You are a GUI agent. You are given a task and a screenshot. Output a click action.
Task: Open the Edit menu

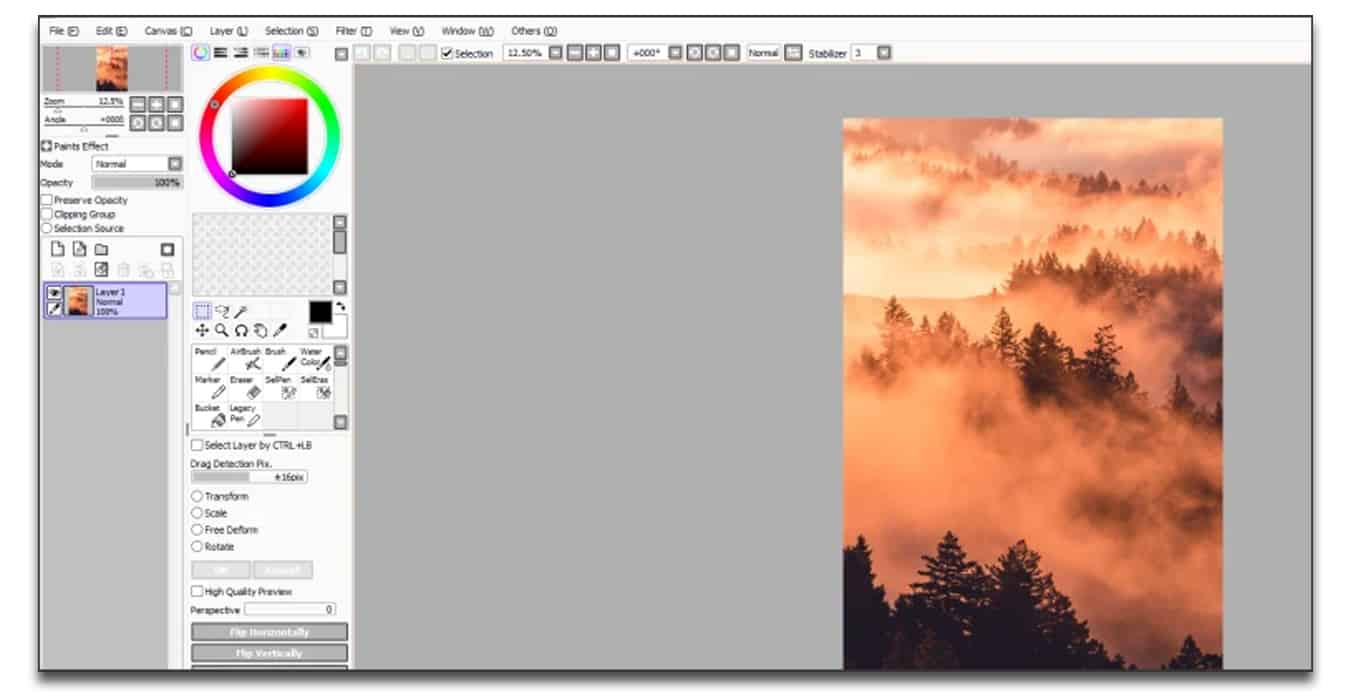coord(111,31)
